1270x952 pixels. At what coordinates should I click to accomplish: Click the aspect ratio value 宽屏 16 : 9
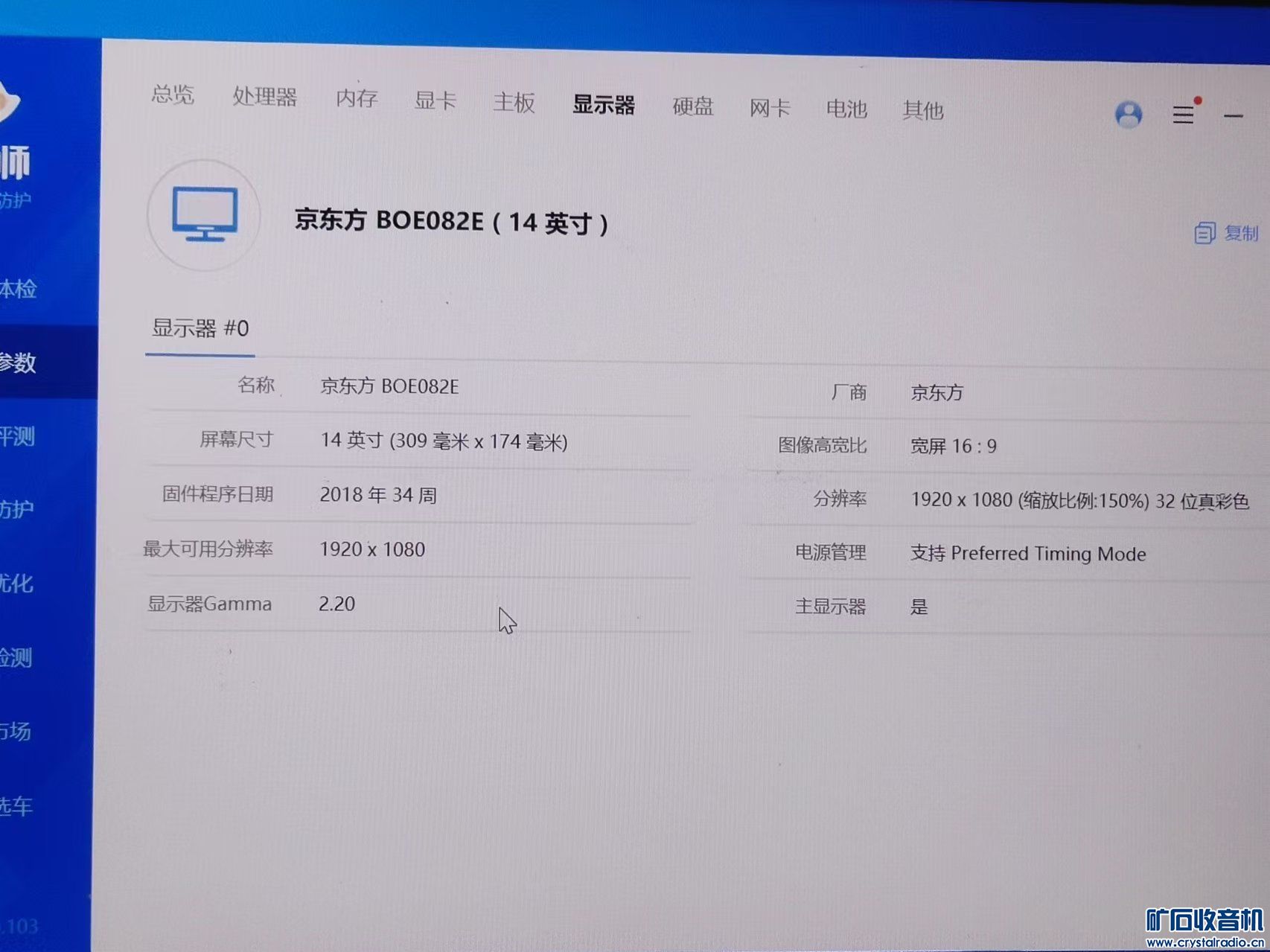[954, 446]
